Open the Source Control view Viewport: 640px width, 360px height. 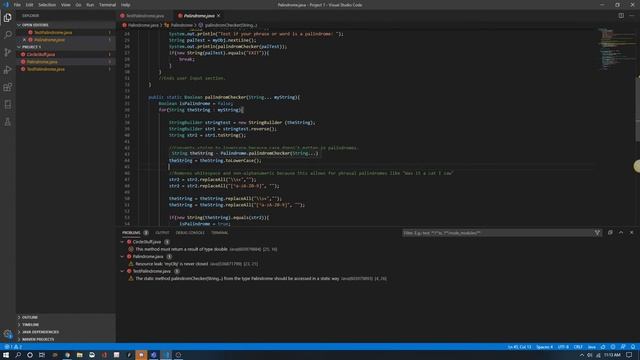8,52
